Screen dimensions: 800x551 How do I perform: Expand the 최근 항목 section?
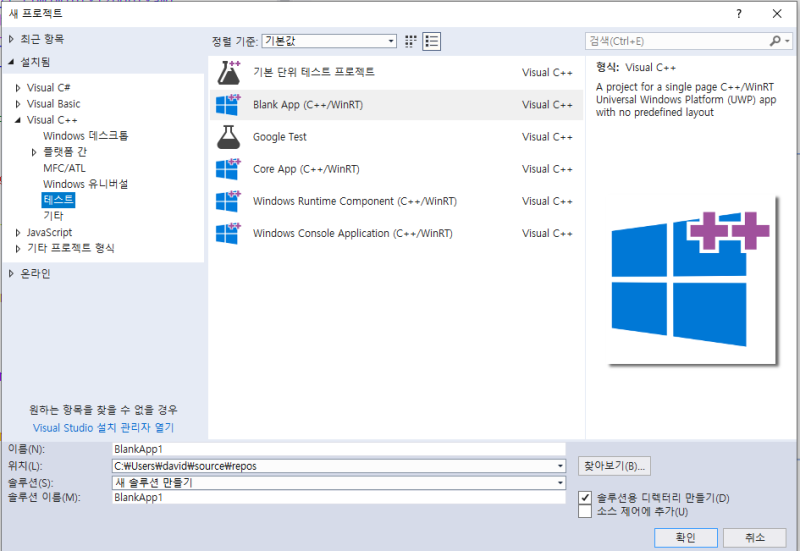coord(11,39)
